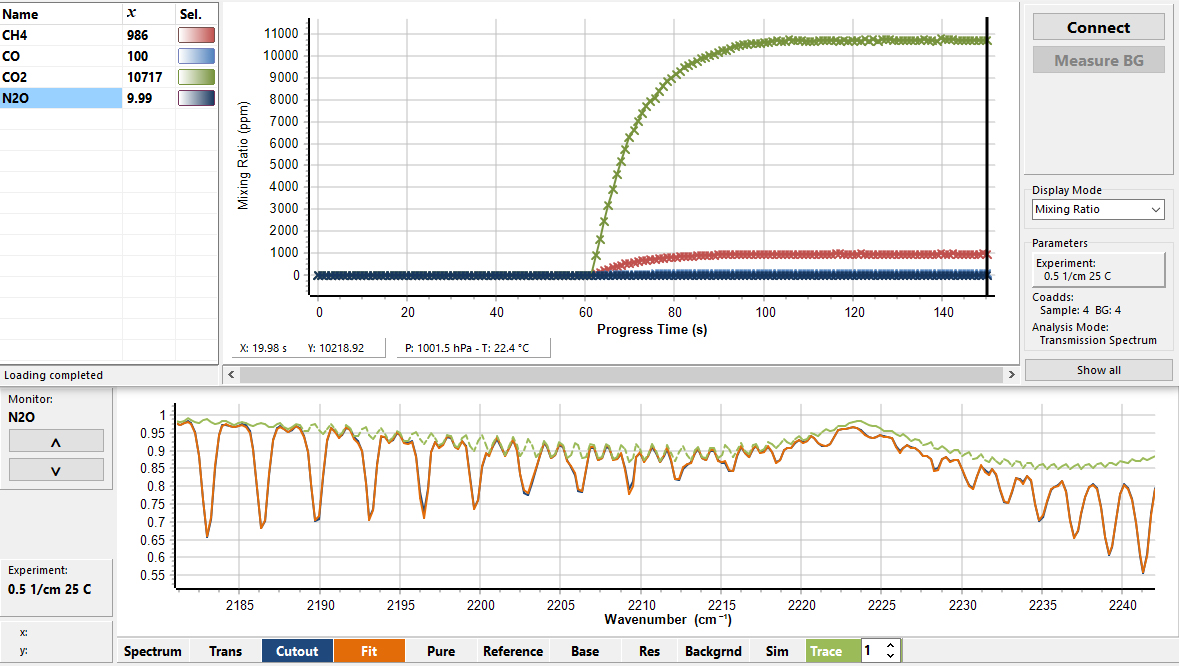Viewport: 1179px width, 666px height.
Task: Click the monitor down arrow button
Action: click(56, 470)
